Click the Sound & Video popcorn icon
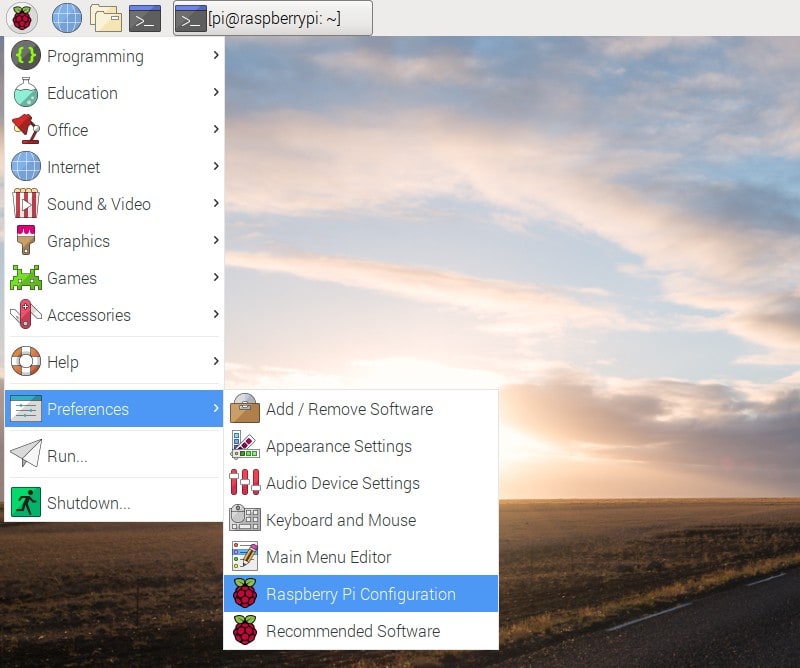The image size is (800, 668). (x=26, y=203)
